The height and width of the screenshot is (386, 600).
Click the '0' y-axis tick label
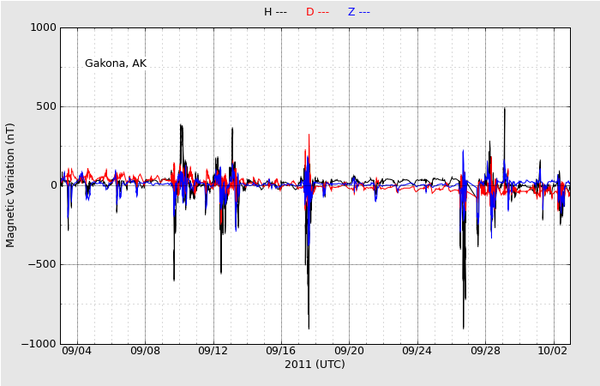(x=54, y=186)
